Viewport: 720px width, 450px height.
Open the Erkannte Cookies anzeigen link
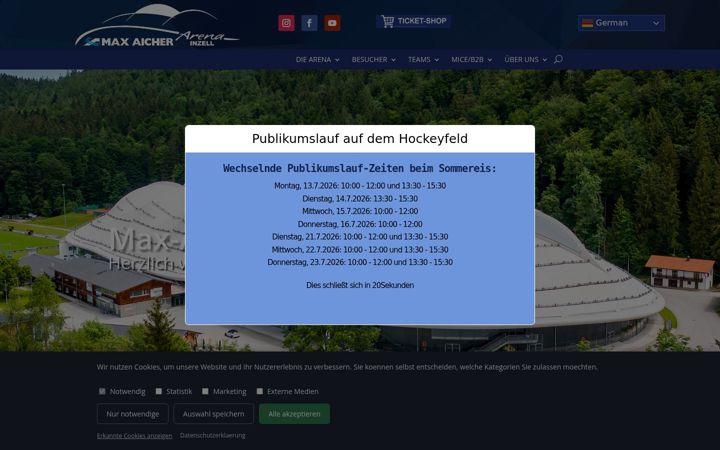pos(135,436)
